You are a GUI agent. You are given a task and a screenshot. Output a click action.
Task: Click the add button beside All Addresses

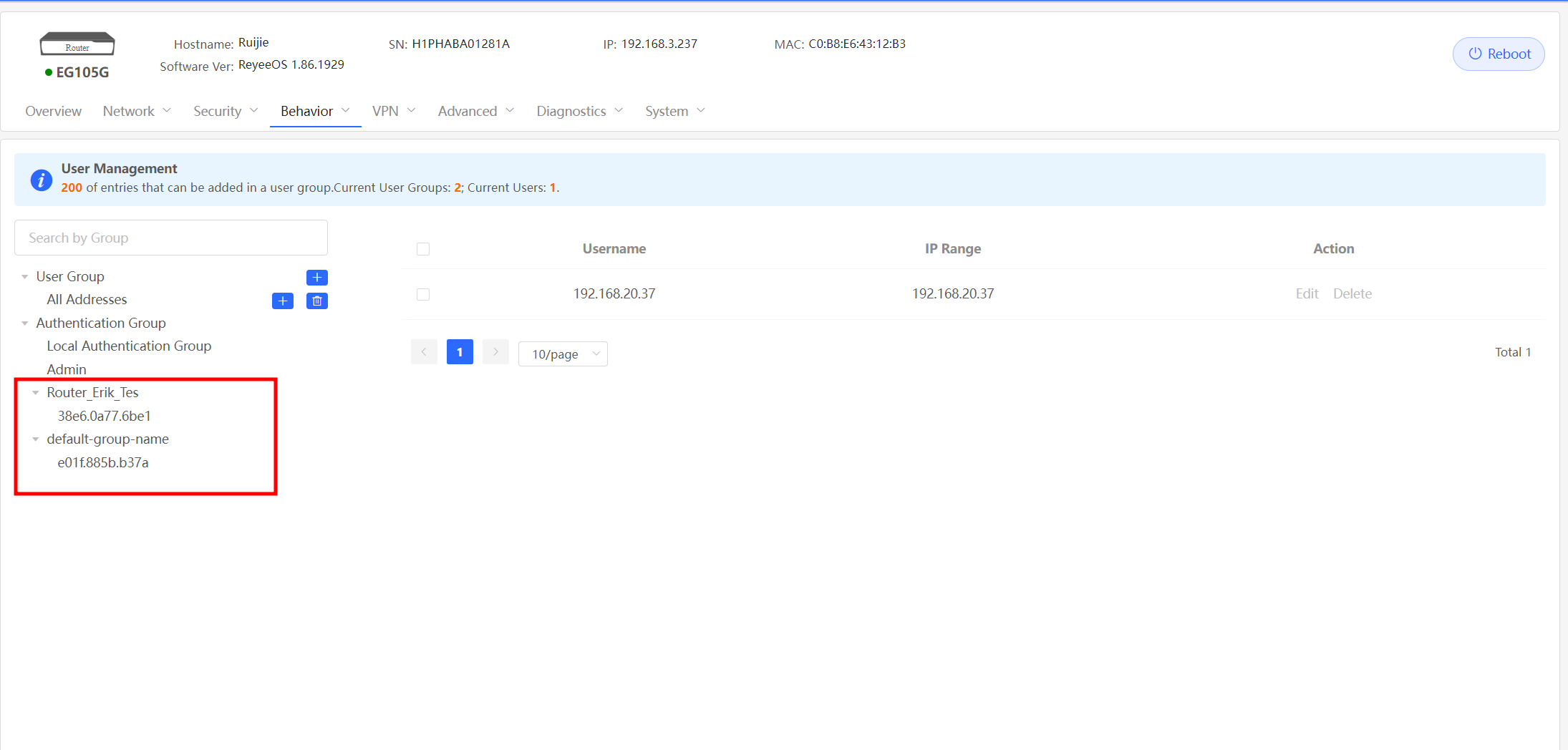[x=283, y=301]
